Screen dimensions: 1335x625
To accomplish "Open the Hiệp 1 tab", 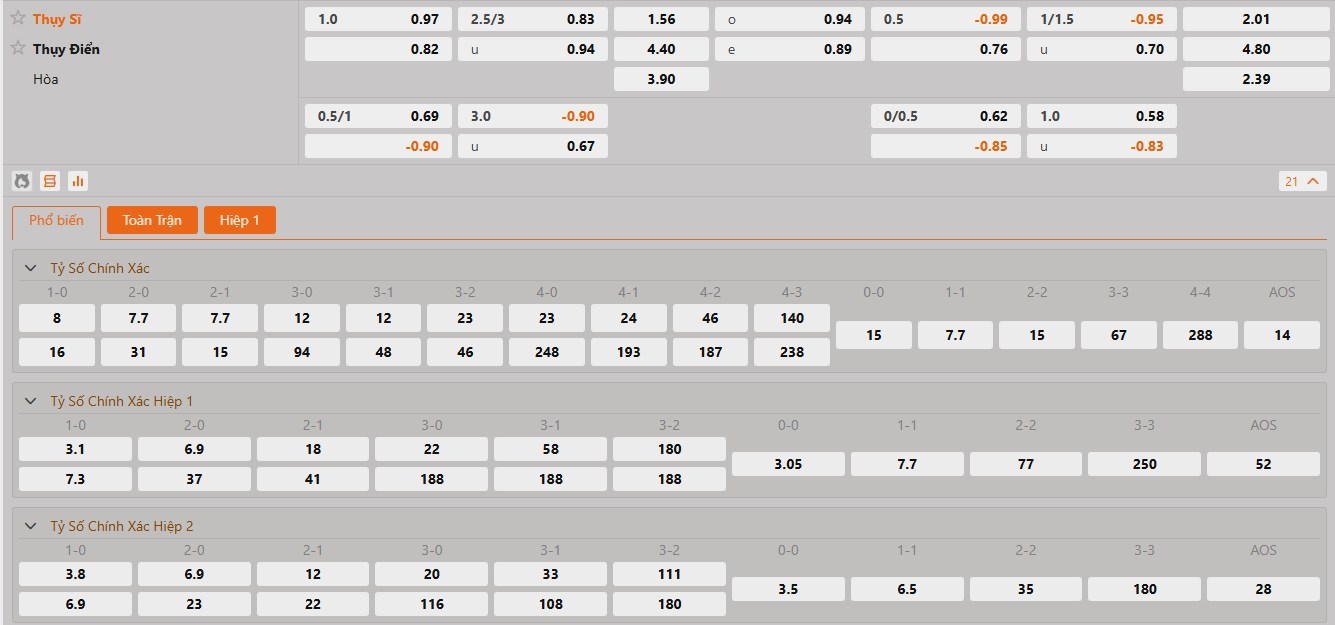I will [x=239, y=220].
